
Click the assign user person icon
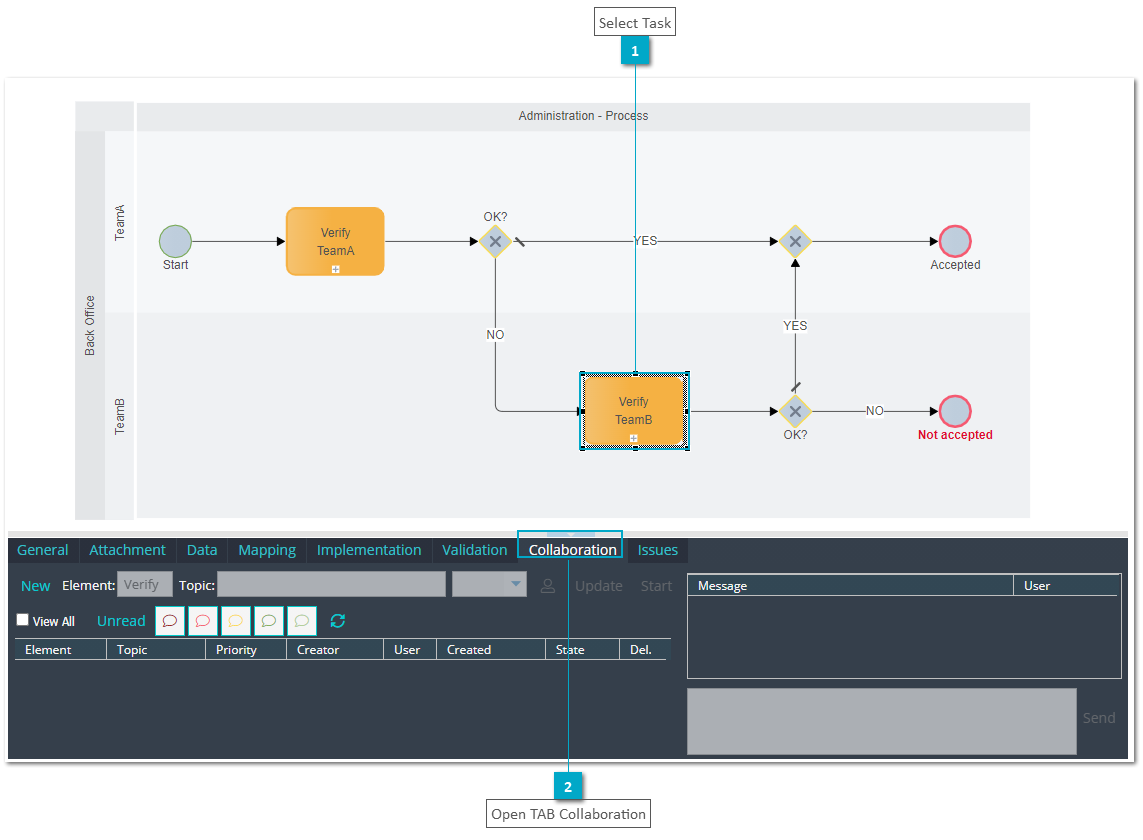pos(547,586)
